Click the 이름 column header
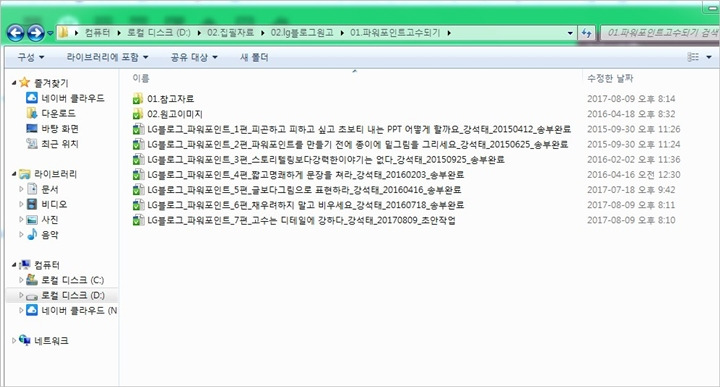The height and width of the screenshot is (387, 720). [141, 79]
